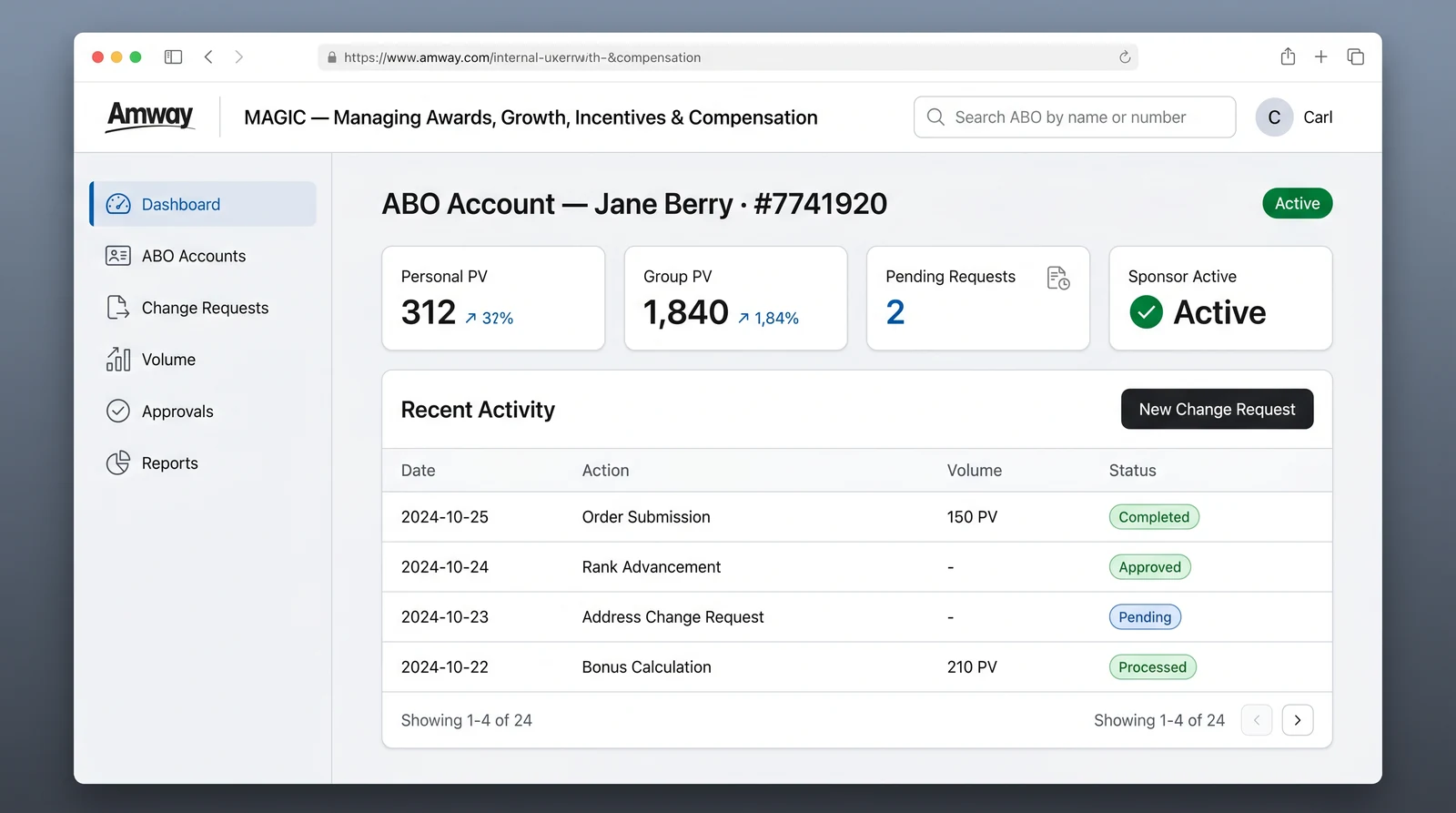Viewport: 1456px width, 813px height.
Task: Click the Processed status badge
Action: tap(1152, 667)
